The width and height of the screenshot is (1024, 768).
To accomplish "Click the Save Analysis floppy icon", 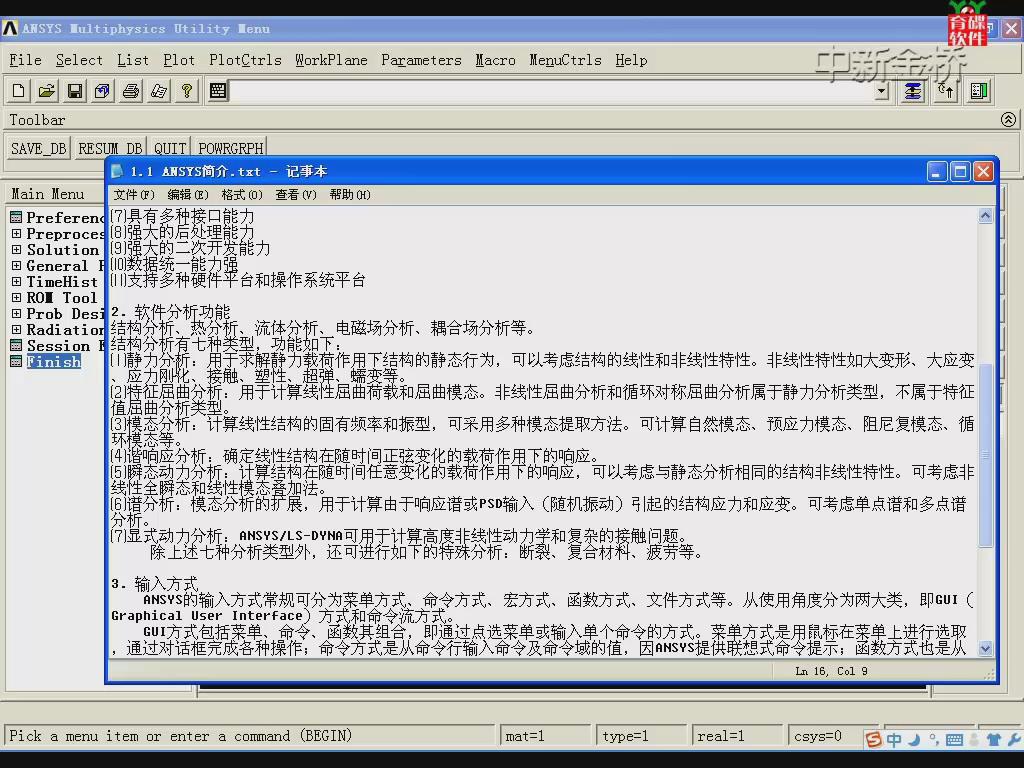I will (75, 91).
